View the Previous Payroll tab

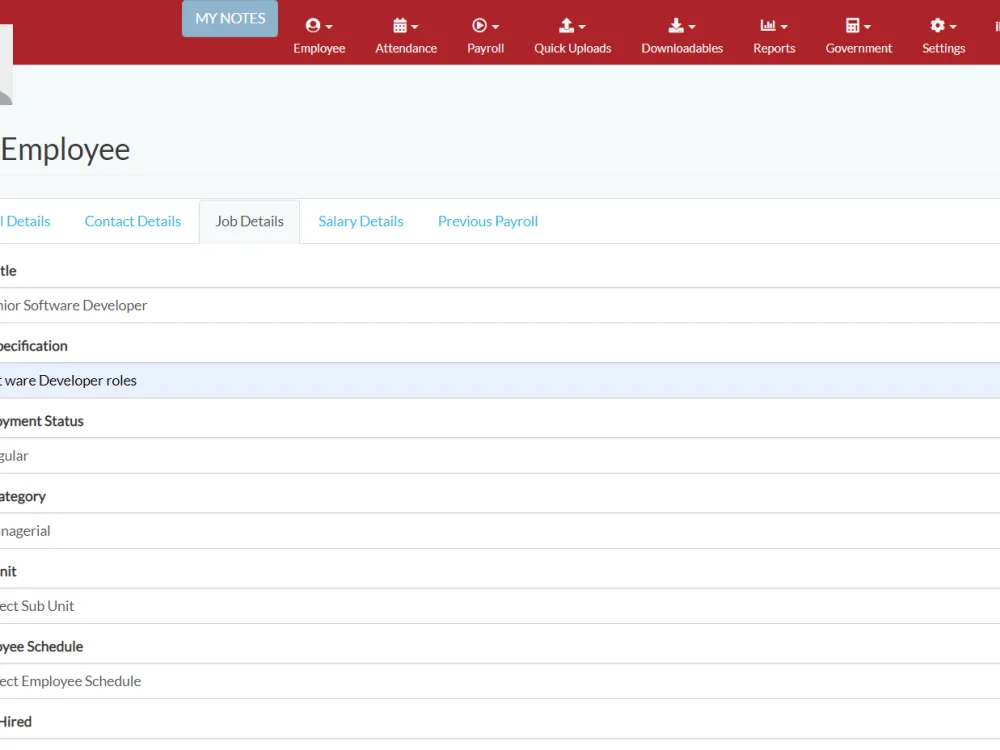coord(487,220)
